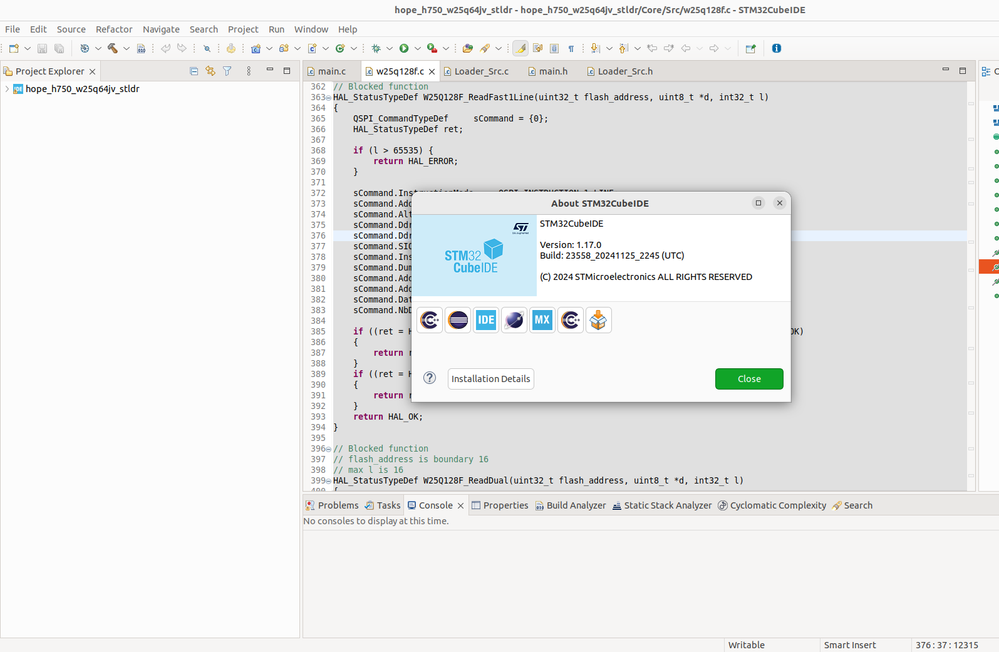
Task: Click the green Close button
Action: pyautogui.click(x=749, y=379)
